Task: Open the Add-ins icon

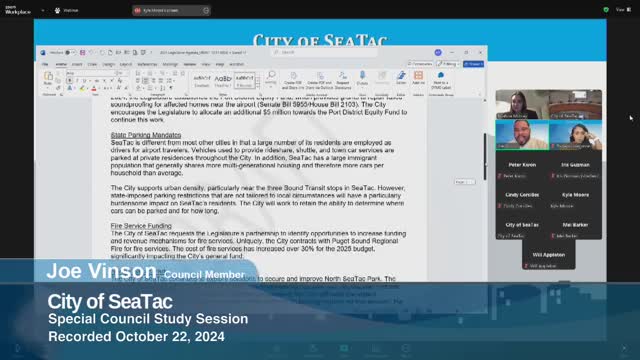Action: coord(418,77)
